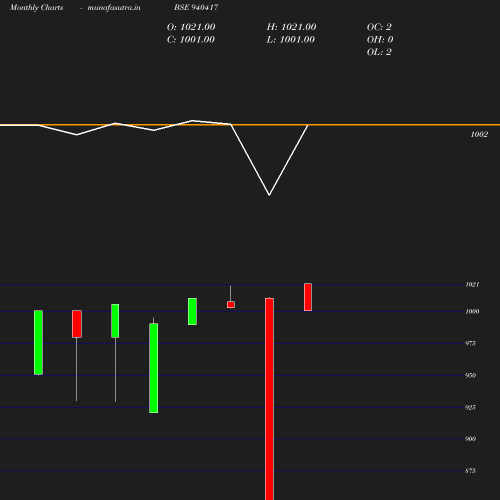Click the 975 price axis label
Image resolution: width=500 pixels, height=500 pixels.
tap(470, 343)
